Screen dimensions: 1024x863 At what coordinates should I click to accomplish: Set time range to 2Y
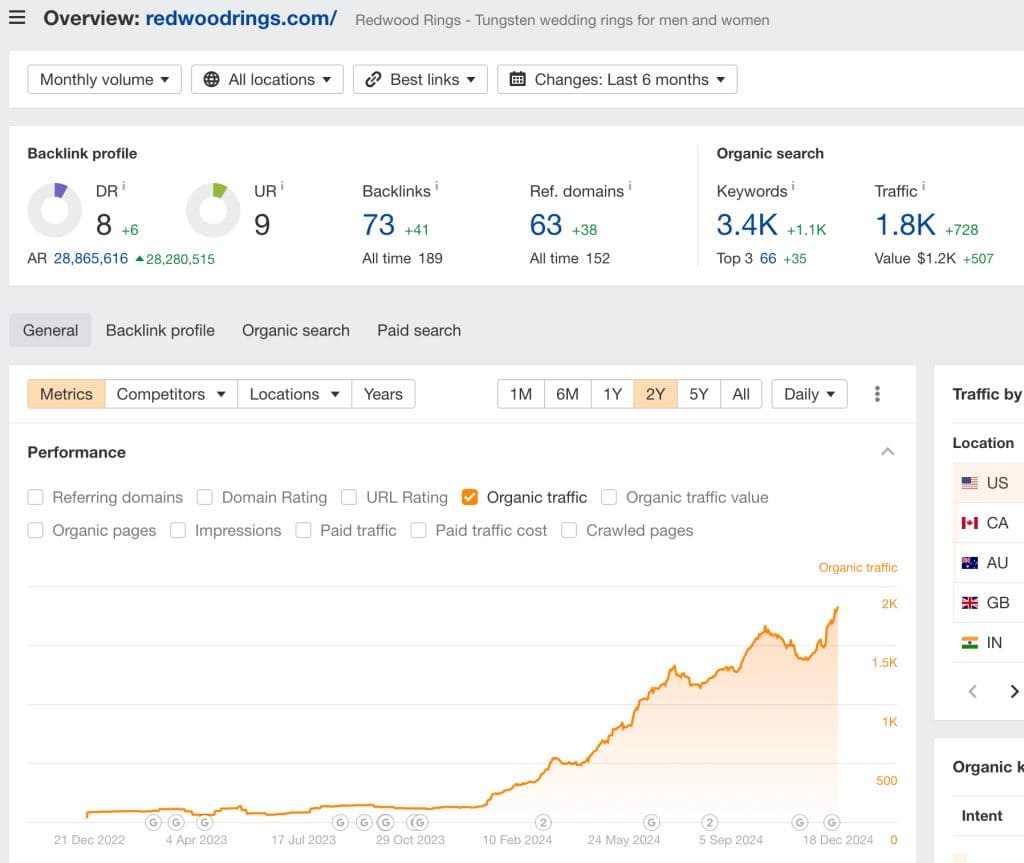coord(655,394)
